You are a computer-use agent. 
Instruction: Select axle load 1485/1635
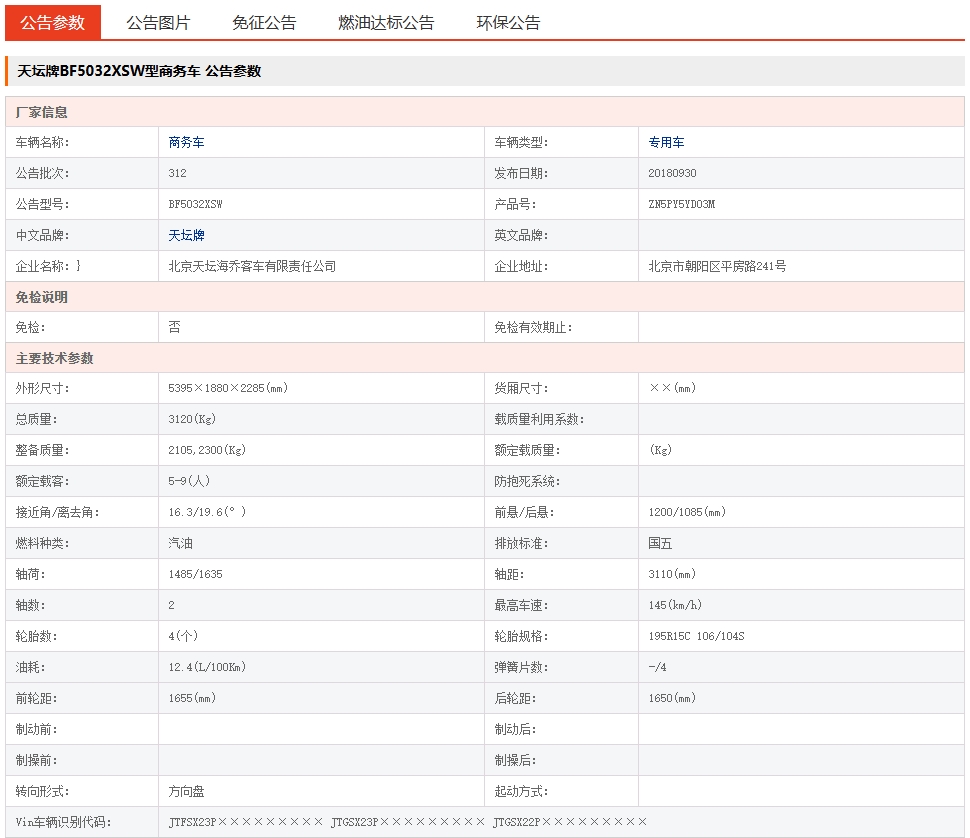[195, 574]
